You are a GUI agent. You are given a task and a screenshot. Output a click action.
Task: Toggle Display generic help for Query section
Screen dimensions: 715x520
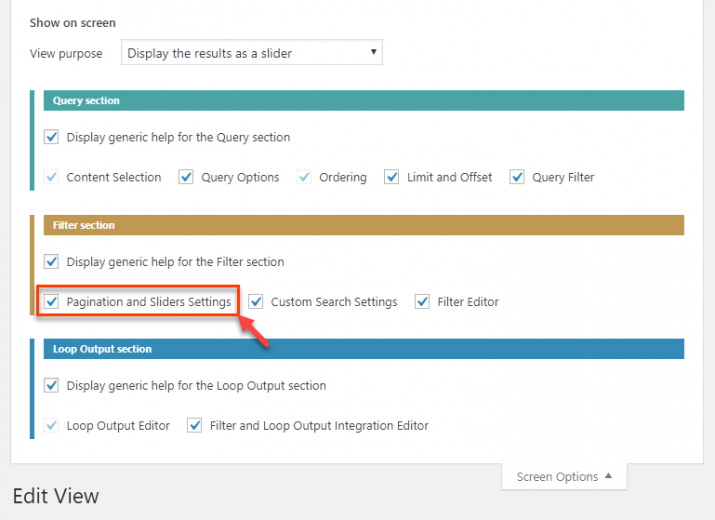(52, 137)
